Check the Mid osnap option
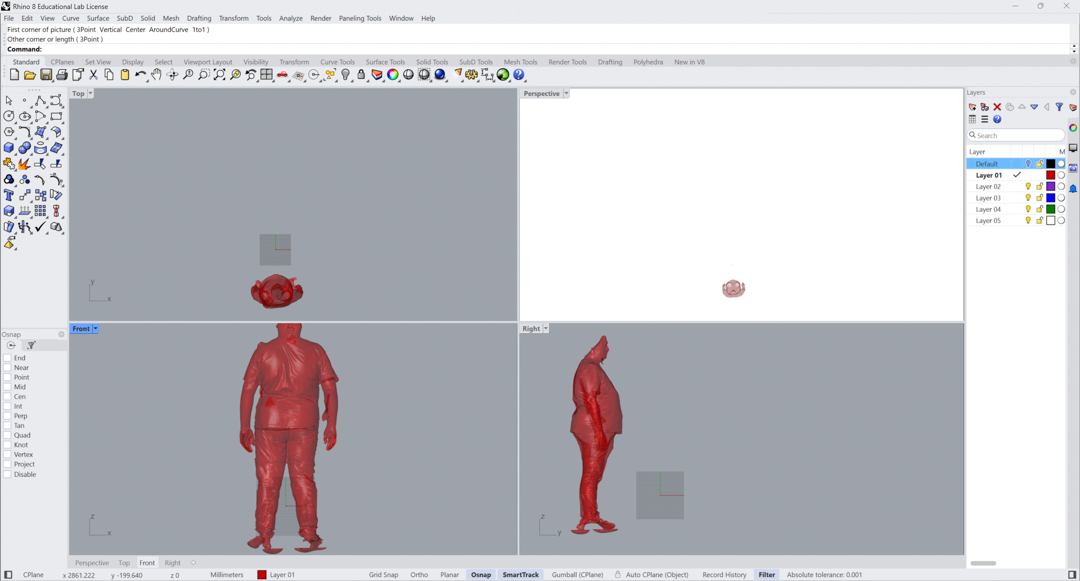This screenshot has height=581, width=1080. click(7, 387)
